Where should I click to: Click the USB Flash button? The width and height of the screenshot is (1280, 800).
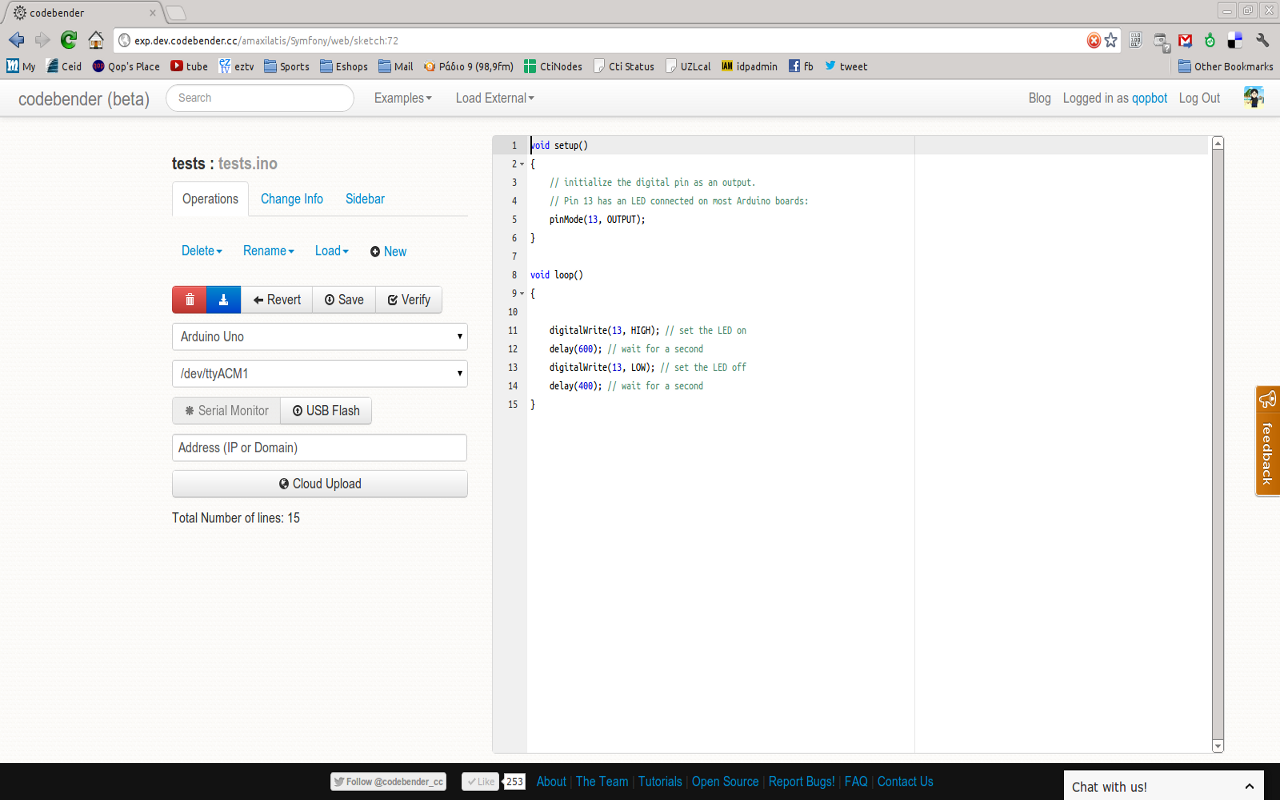tap(326, 411)
